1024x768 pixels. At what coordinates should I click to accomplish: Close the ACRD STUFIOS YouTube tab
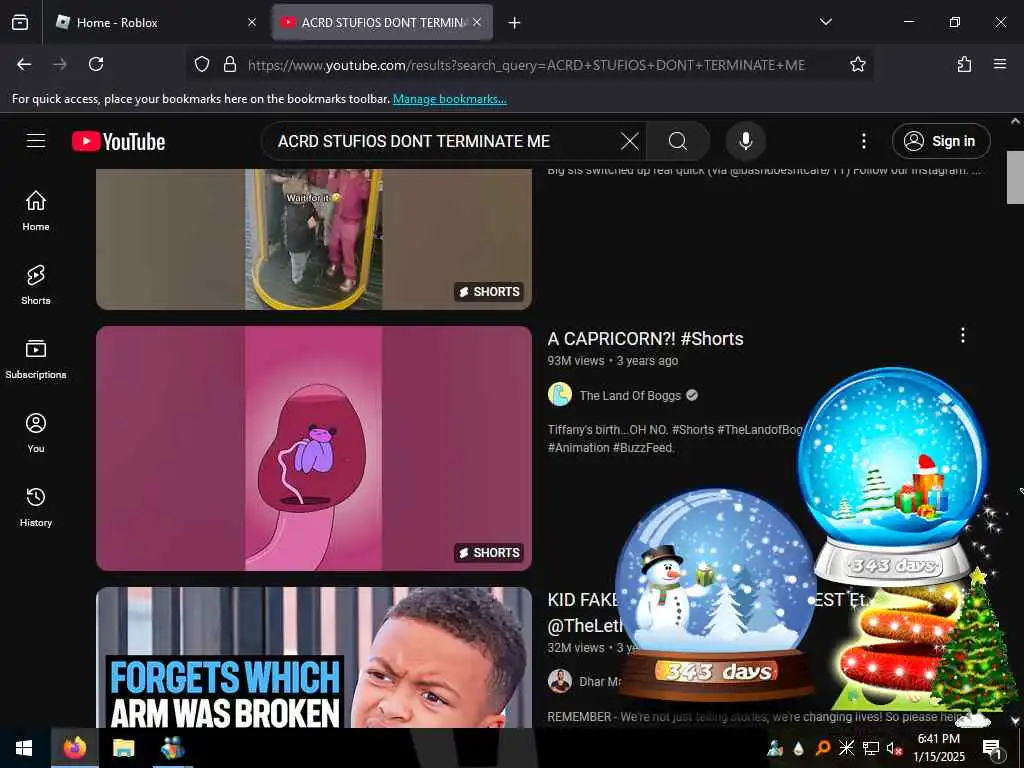pos(477,22)
